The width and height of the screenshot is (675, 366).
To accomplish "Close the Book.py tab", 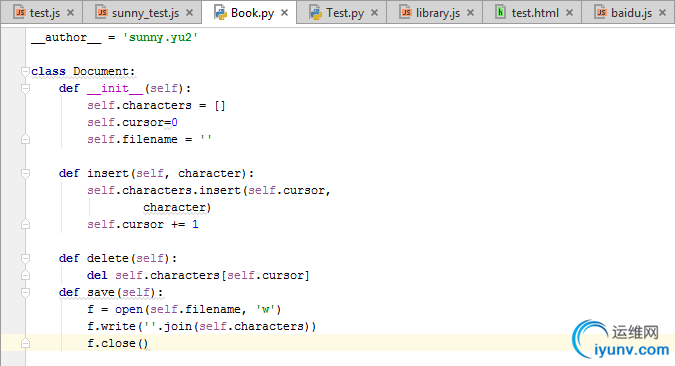I will click(285, 13).
